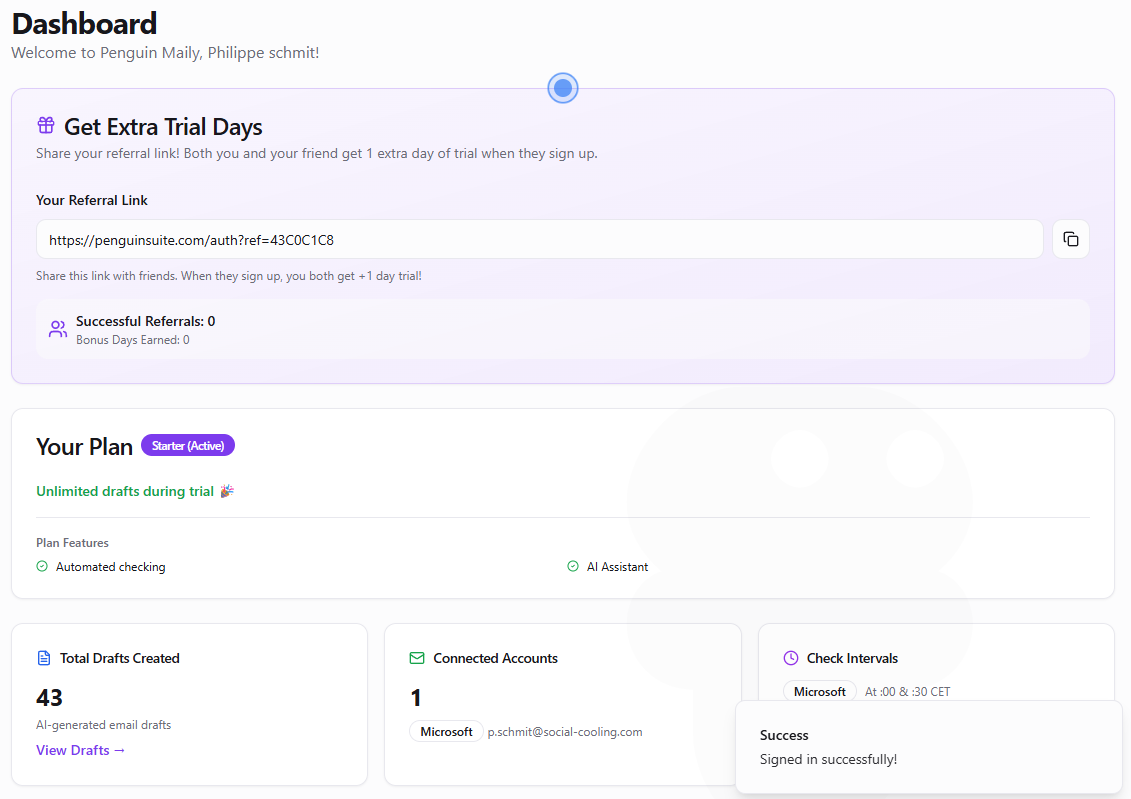Click the checkmark icon next to Automated checking
This screenshot has height=799, width=1131.
[x=42, y=567]
